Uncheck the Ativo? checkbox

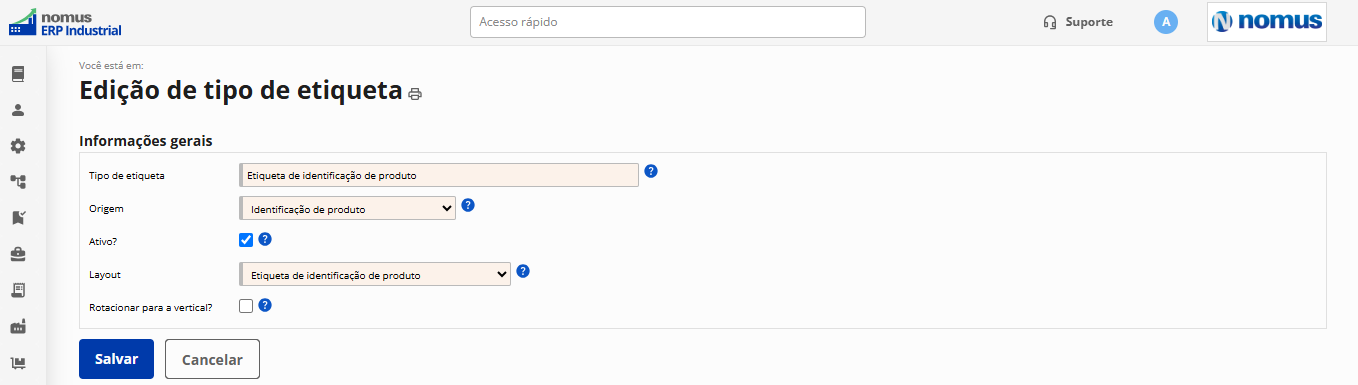point(246,240)
